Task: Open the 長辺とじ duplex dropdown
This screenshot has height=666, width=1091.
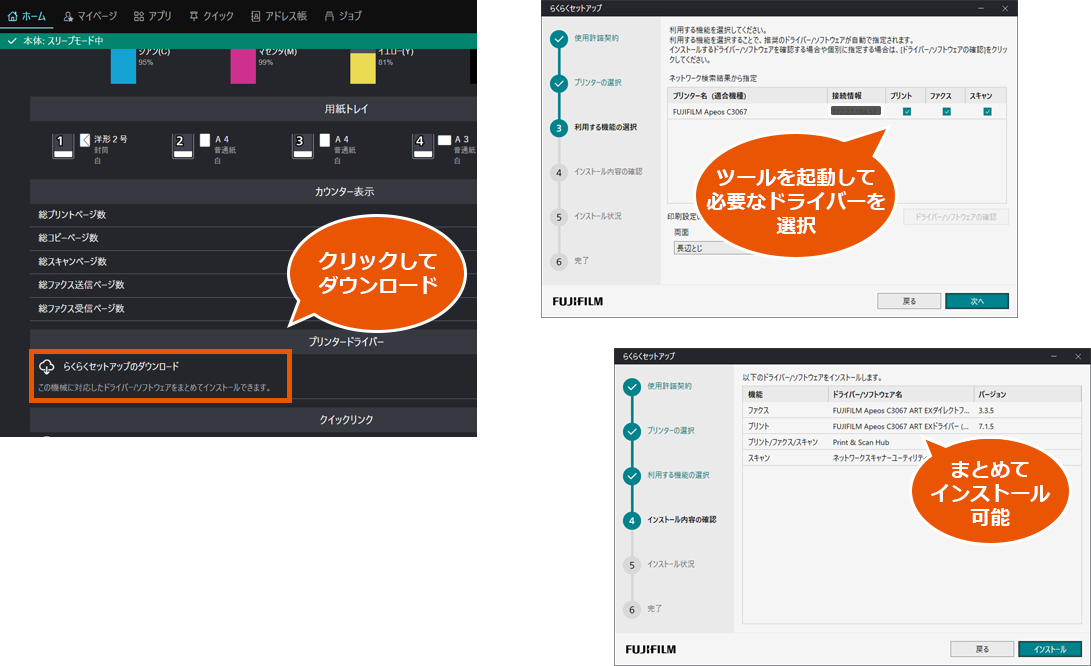Action: tap(712, 248)
